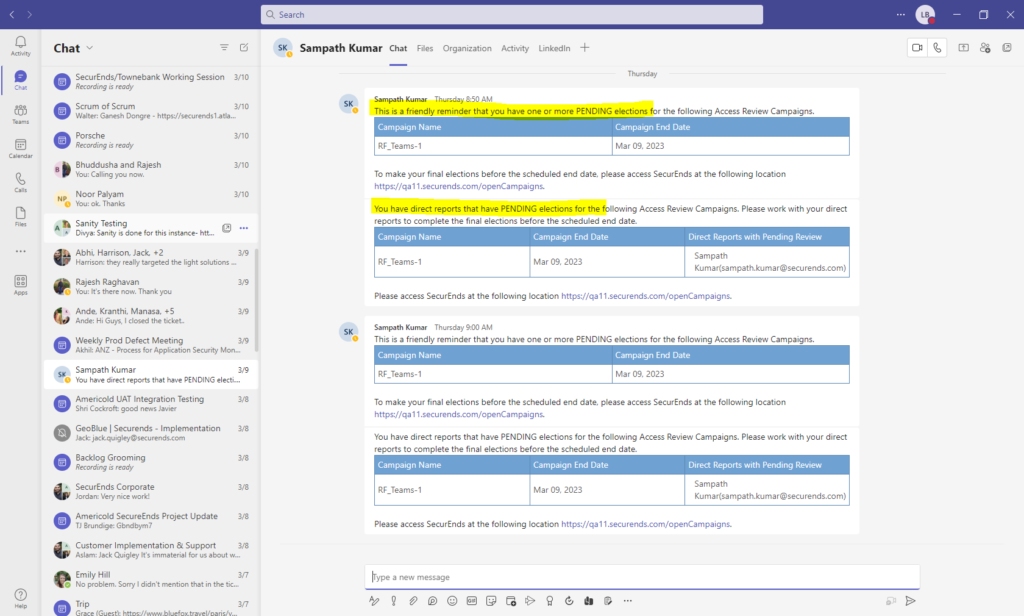Open the chat list filter icon
The height and width of the screenshot is (616, 1024).
[x=224, y=48]
